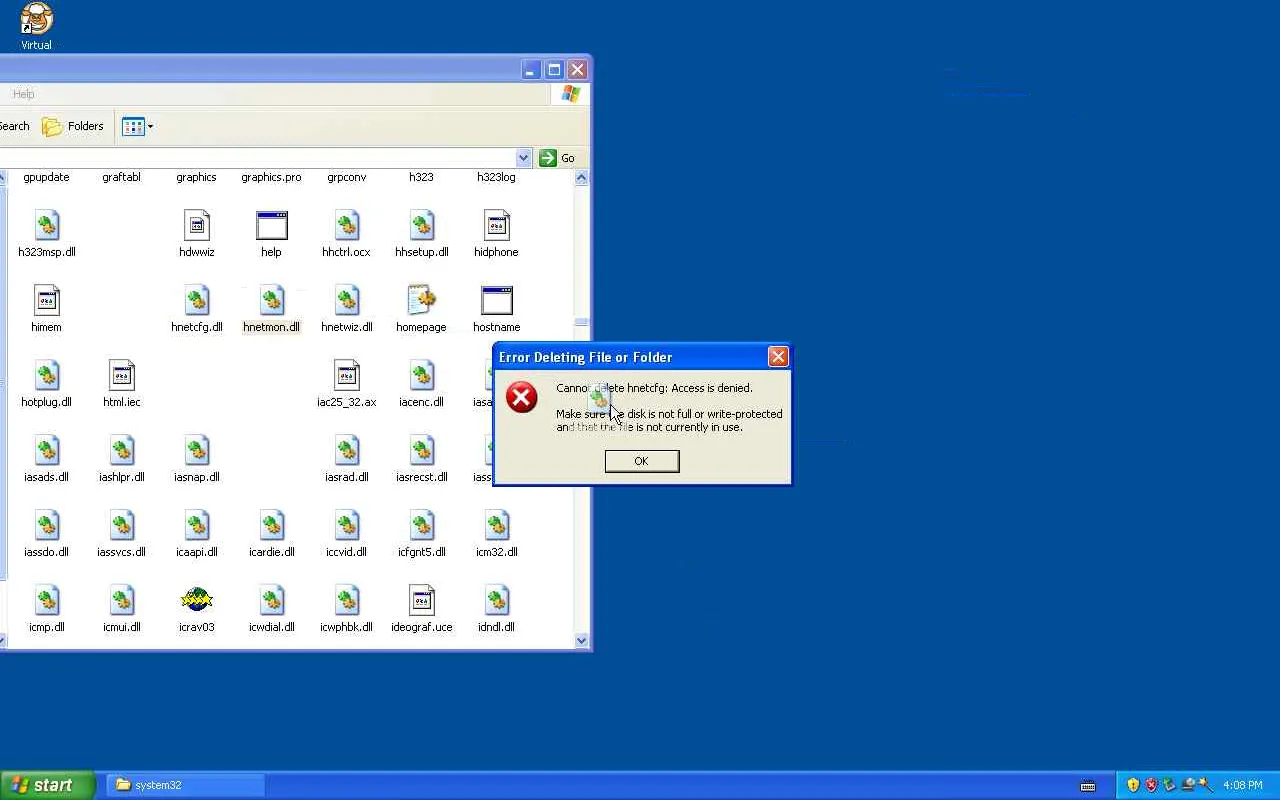Select the icaapi.dll file icon
Screen dimensions: 1280x800
[197, 525]
